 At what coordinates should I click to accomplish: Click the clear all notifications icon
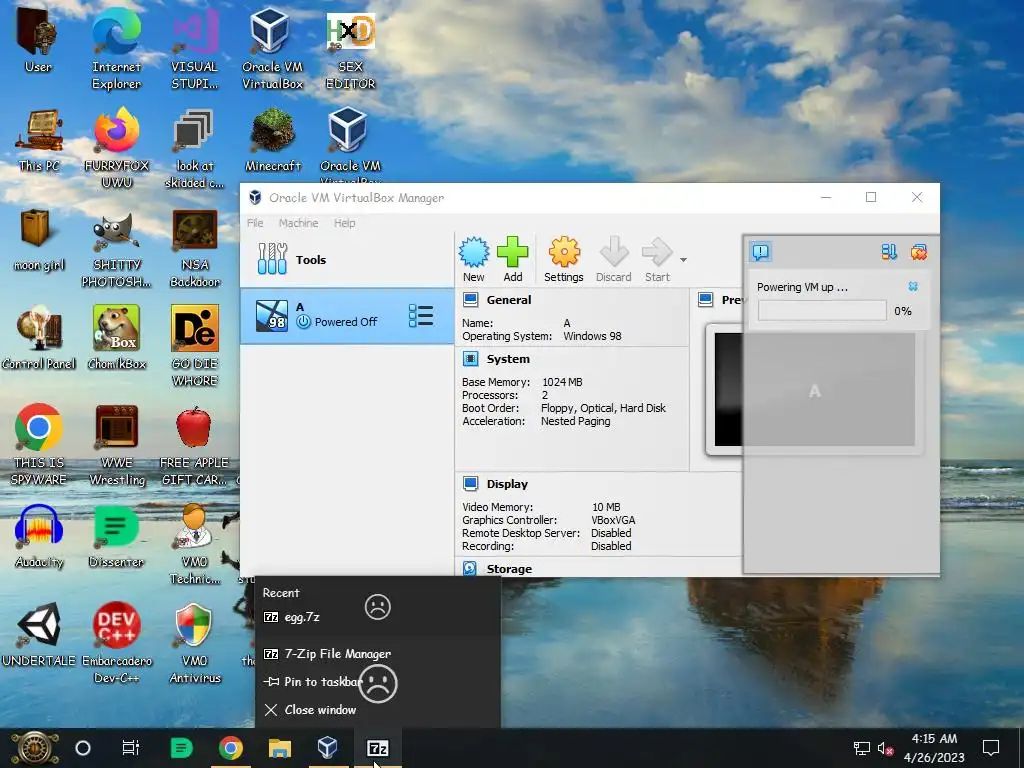point(919,252)
